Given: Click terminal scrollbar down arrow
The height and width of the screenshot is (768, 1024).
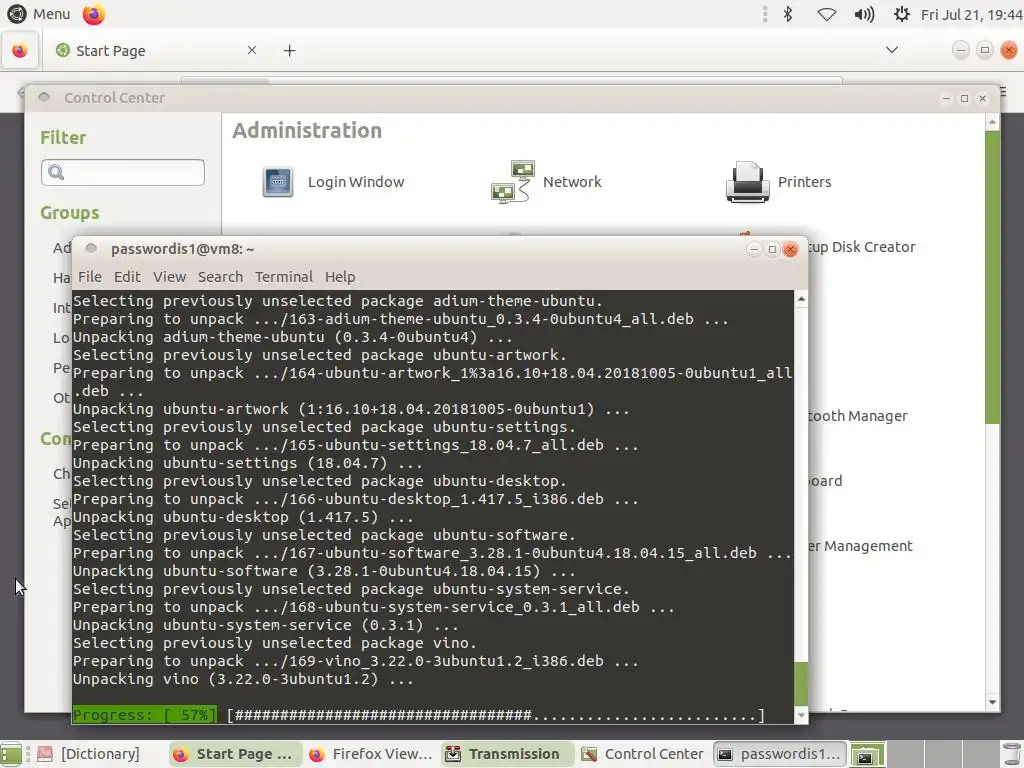Looking at the screenshot, I should [x=801, y=716].
